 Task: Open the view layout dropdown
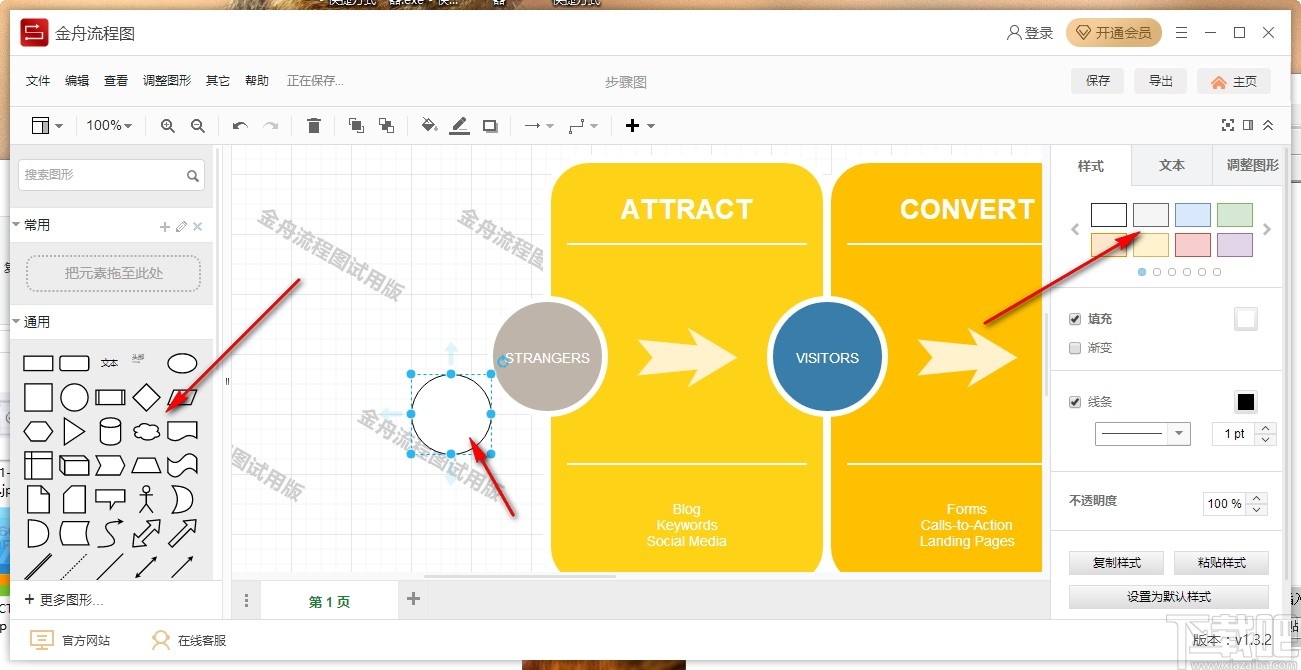[47, 126]
